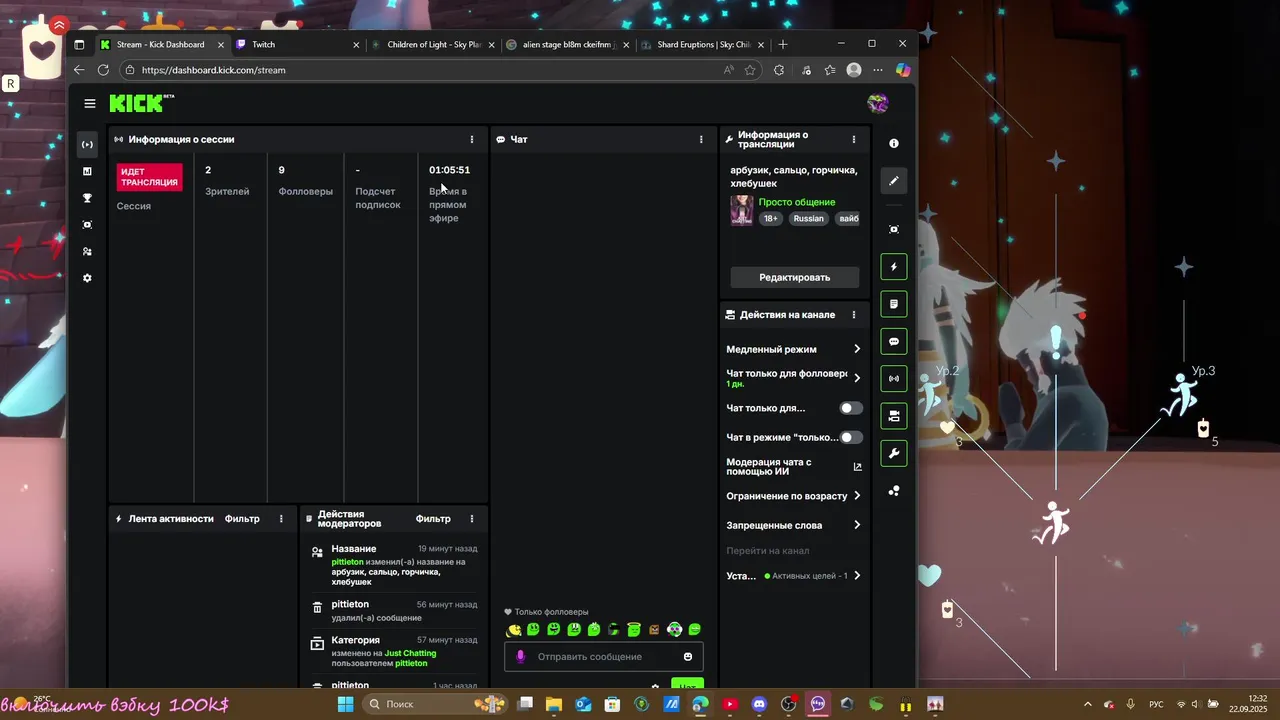Expand Запрещенные слова settings
Viewport: 1280px width, 720px height.
(793, 525)
